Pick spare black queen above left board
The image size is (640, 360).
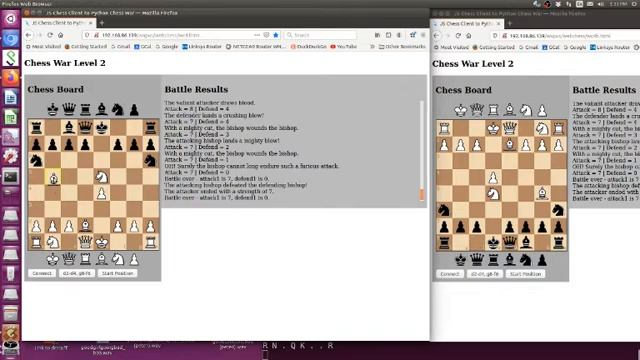(69, 109)
